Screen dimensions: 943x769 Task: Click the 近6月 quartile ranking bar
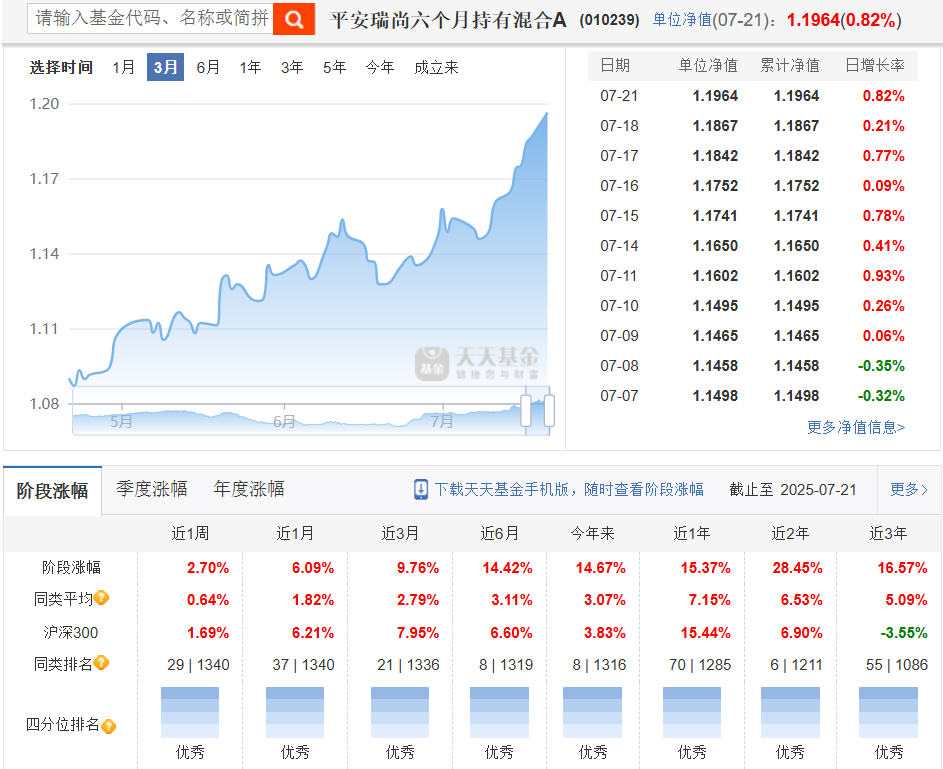[499, 712]
